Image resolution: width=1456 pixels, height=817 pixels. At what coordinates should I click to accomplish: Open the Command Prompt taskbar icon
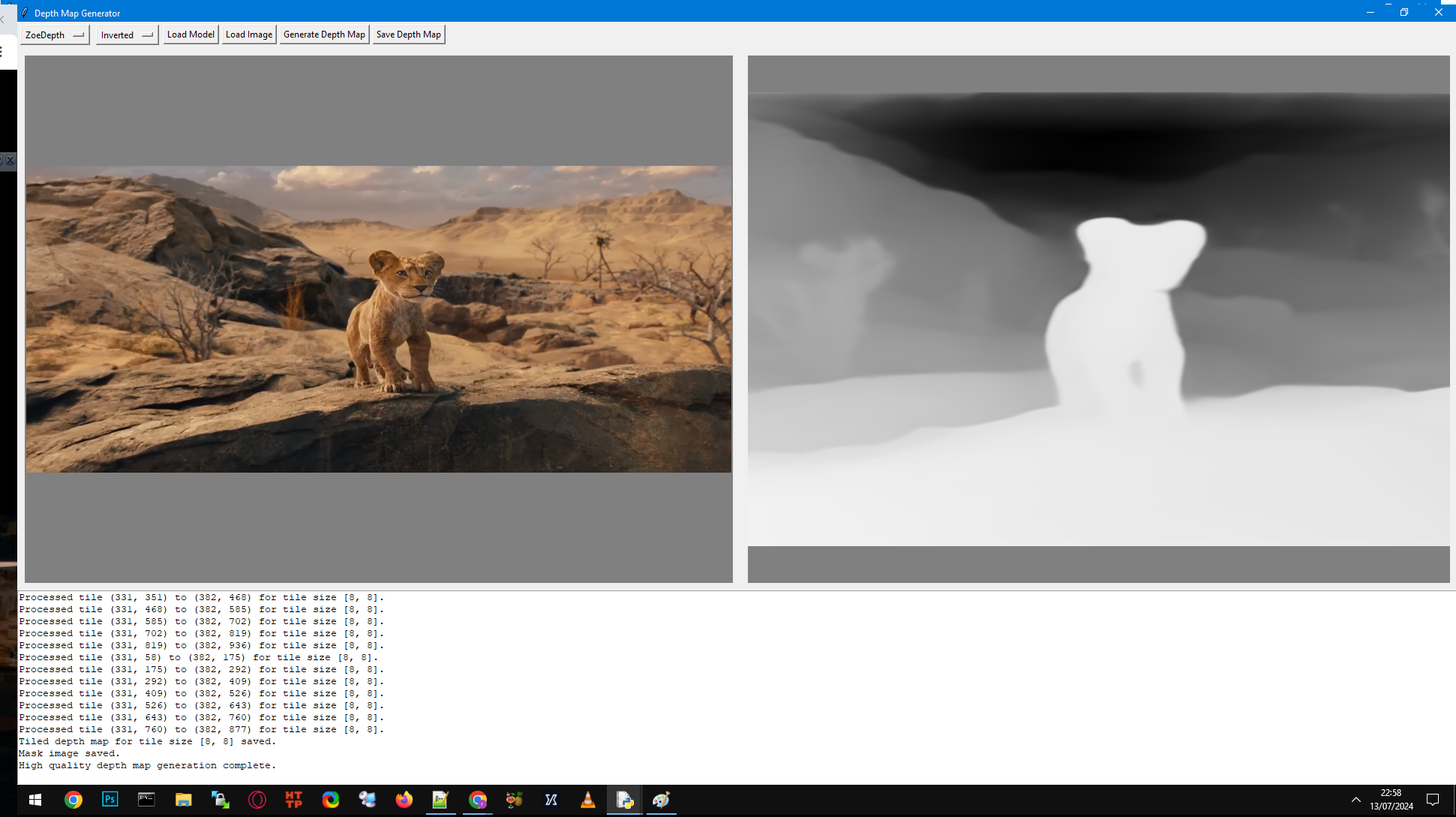tap(146, 800)
